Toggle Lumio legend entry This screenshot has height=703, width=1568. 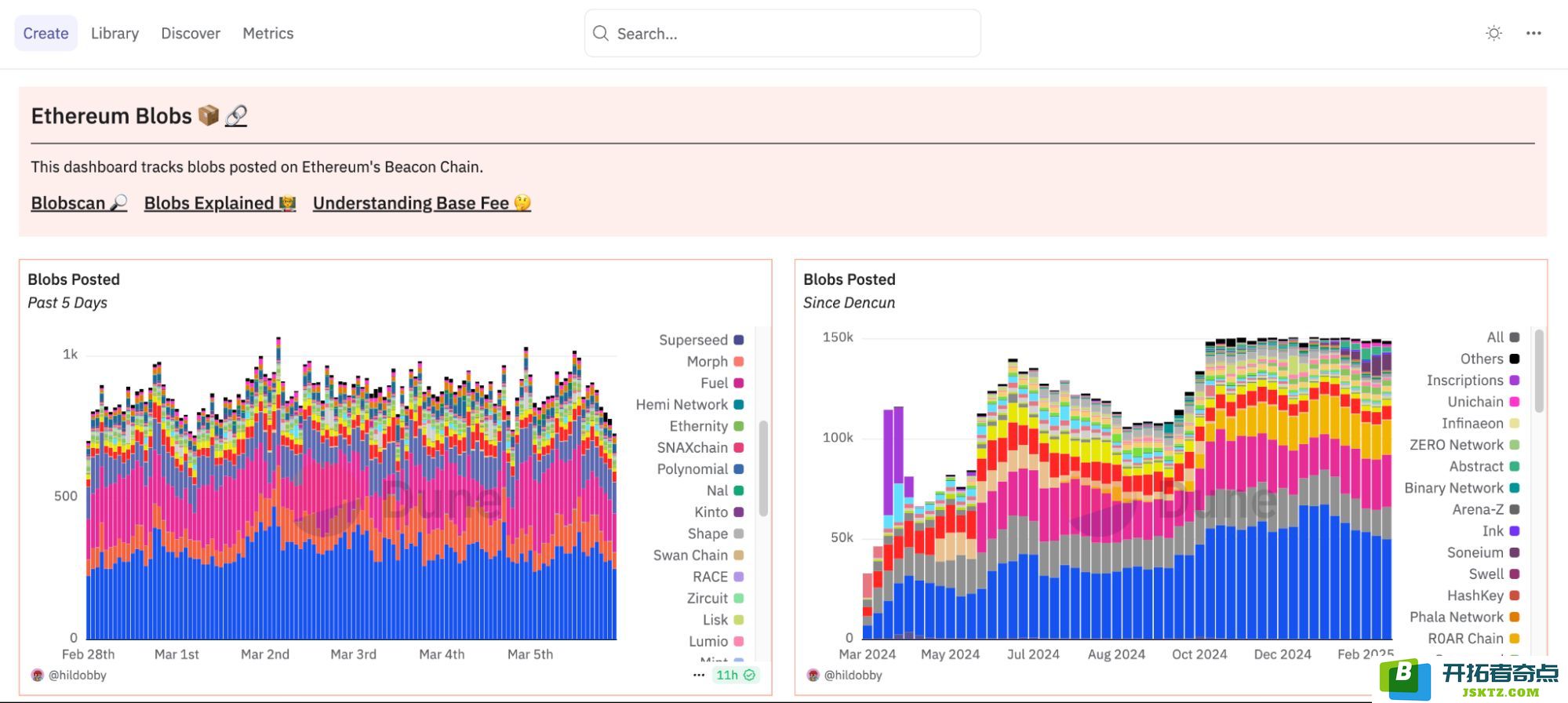(716, 641)
